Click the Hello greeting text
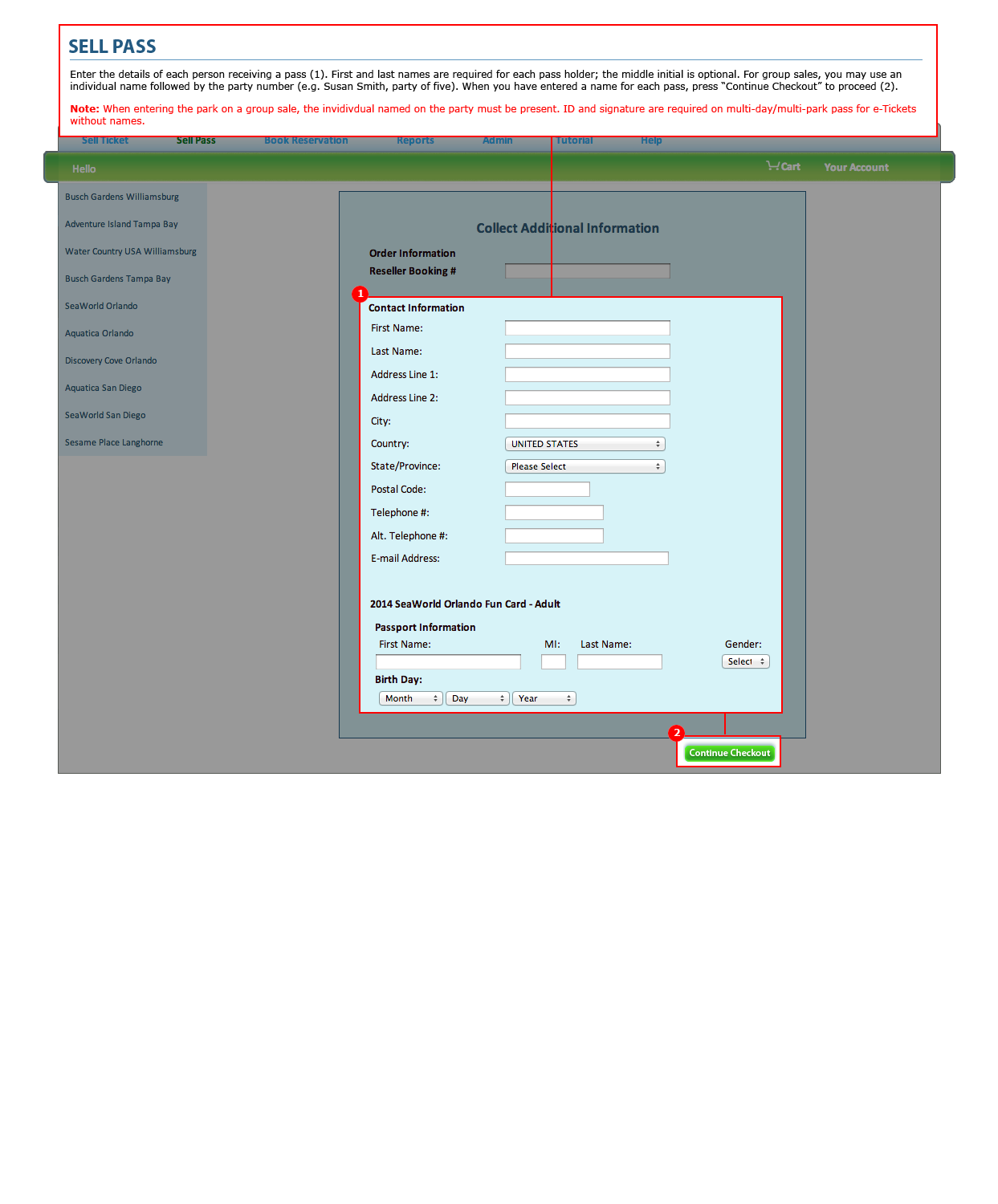 84,169
